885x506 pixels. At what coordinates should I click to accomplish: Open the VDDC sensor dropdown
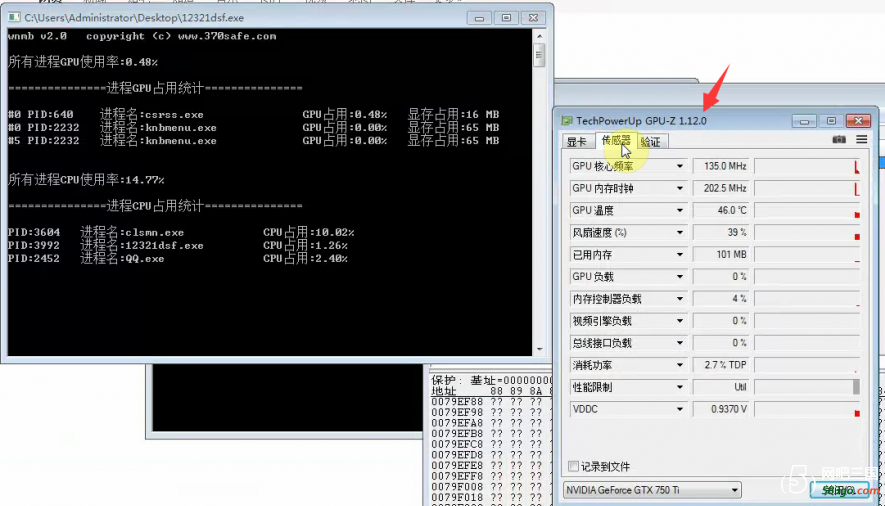point(680,410)
